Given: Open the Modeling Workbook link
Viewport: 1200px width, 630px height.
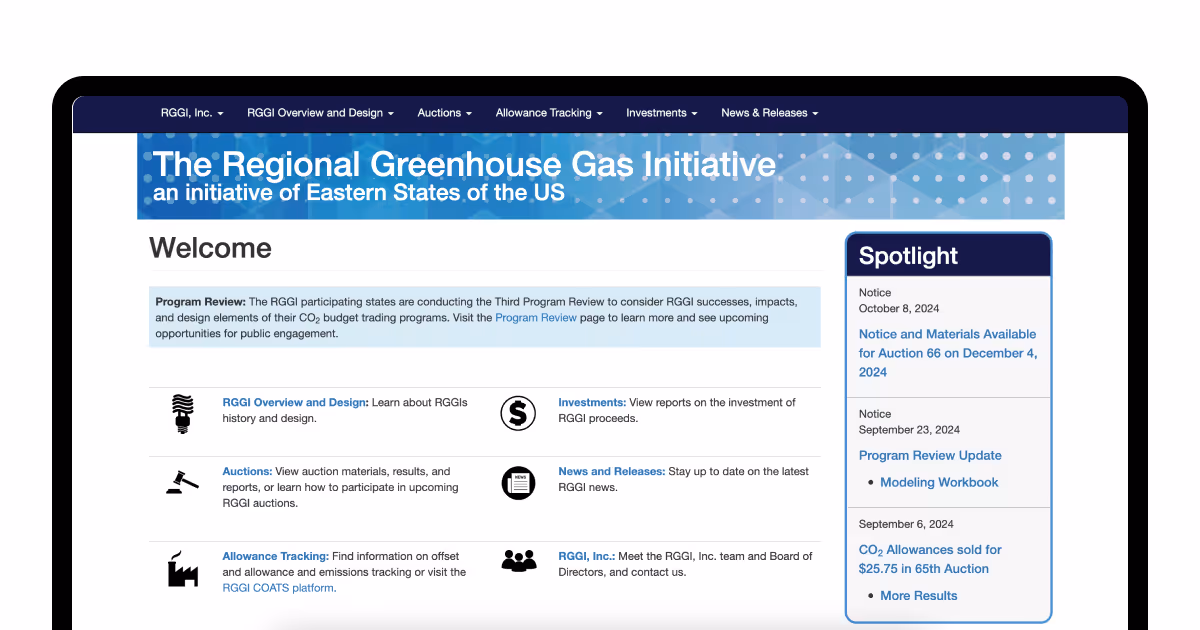Looking at the screenshot, I should [939, 482].
